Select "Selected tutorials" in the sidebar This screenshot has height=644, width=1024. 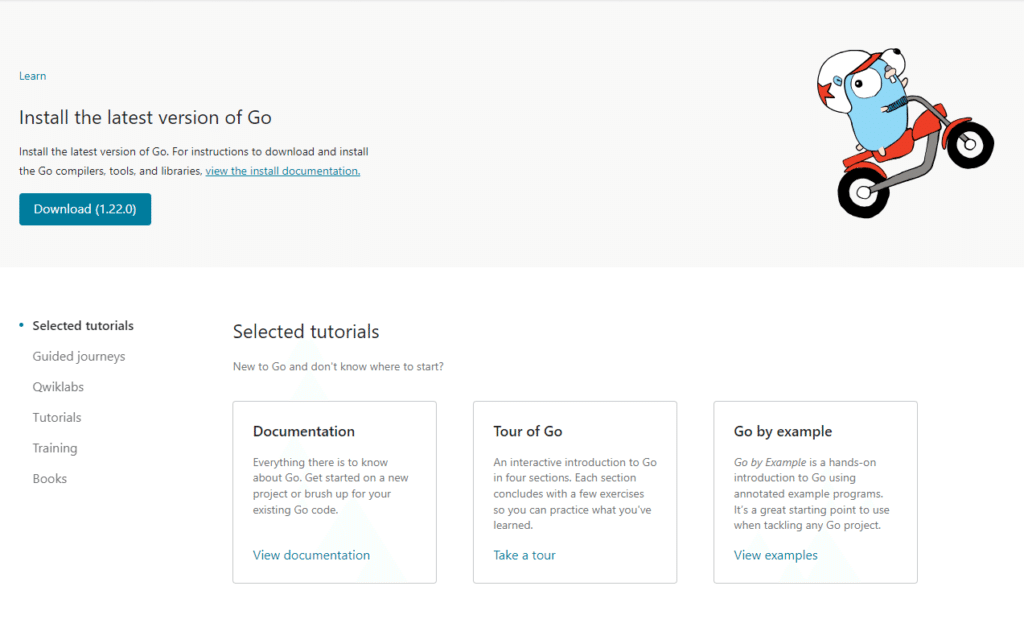click(83, 325)
